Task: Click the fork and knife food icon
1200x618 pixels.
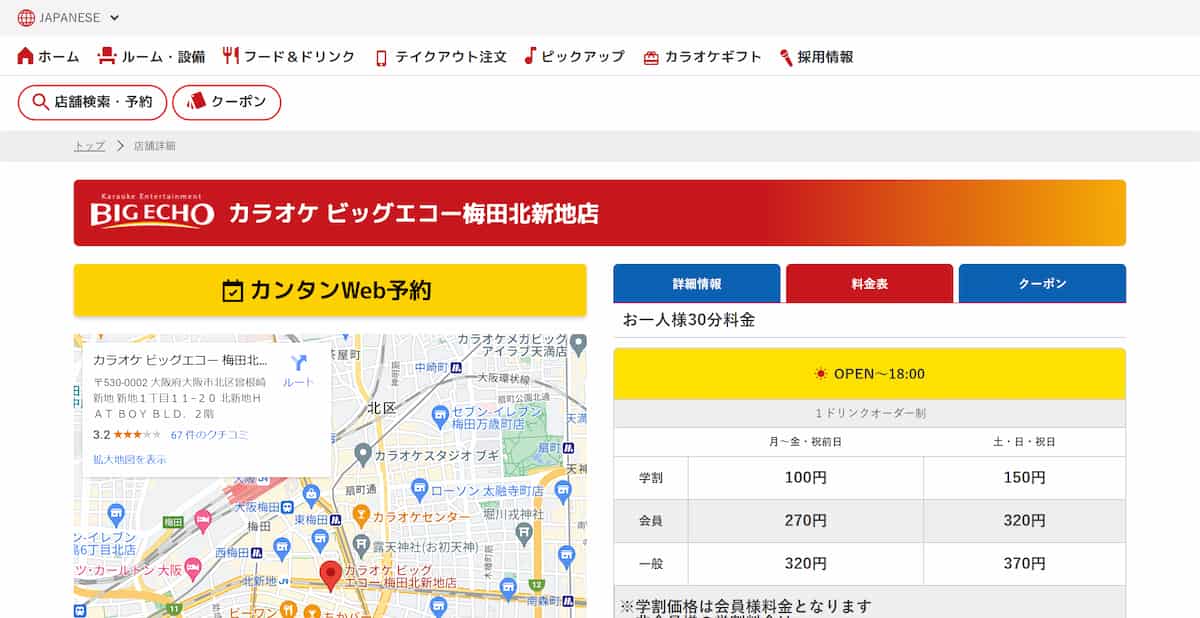Action: [x=231, y=56]
